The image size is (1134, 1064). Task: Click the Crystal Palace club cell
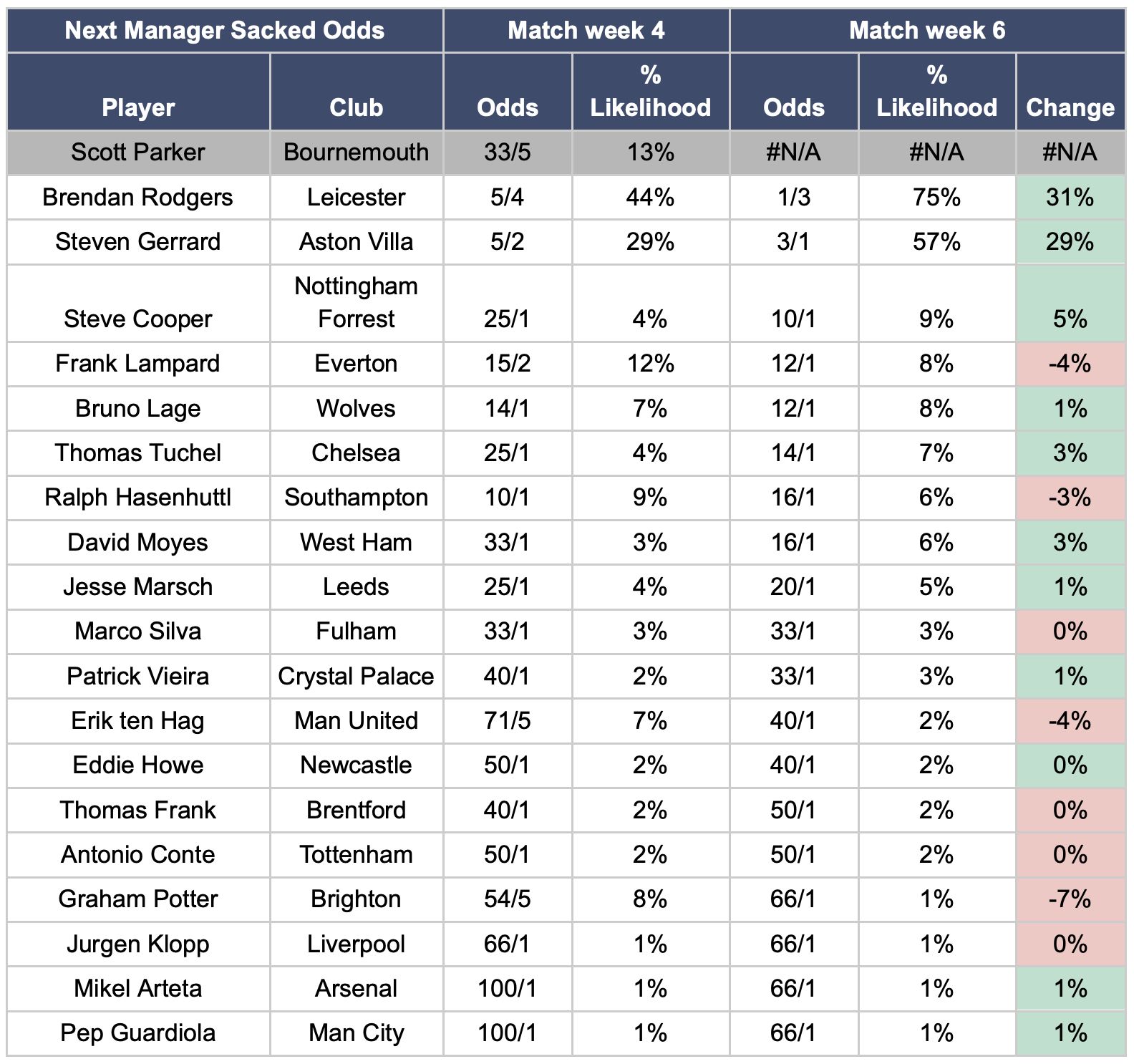[x=356, y=677]
